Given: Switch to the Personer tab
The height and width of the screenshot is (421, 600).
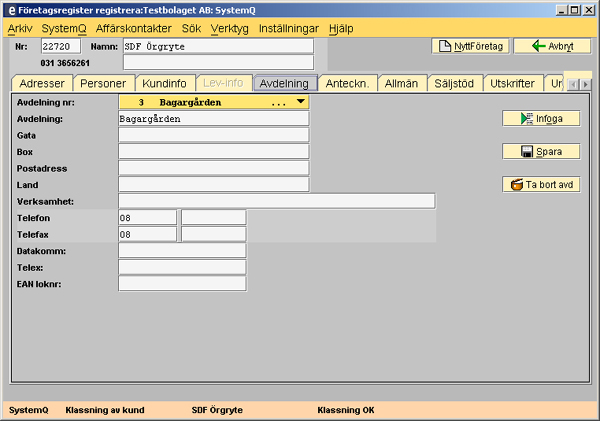Looking at the screenshot, I should click(x=103, y=84).
